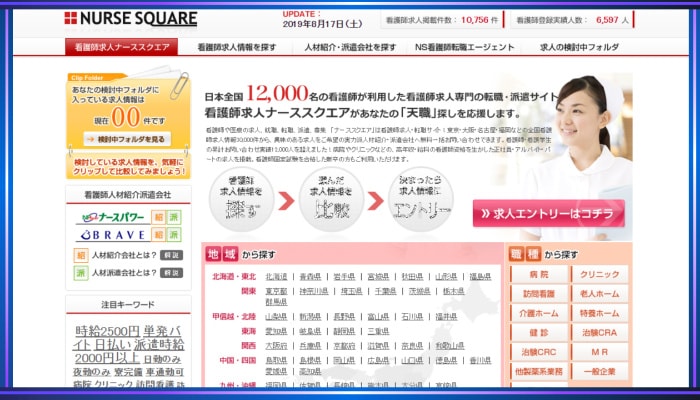Click the NURSE SQUARE logo
Screen dimensions: 700x400
click(130, 18)
